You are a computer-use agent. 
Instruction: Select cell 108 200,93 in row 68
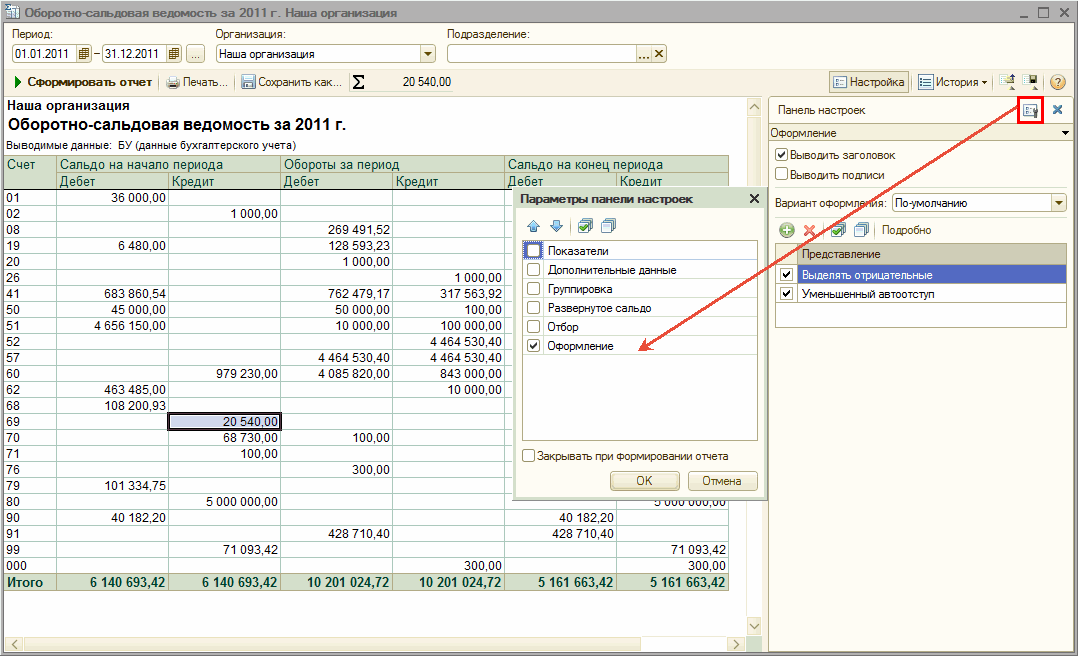[113, 406]
